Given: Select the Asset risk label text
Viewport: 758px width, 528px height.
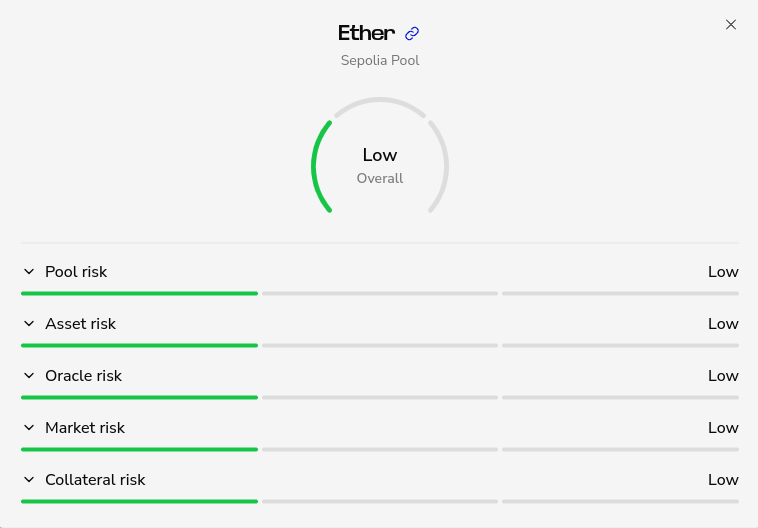Looking at the screenshot, I should tap(80, 324).
